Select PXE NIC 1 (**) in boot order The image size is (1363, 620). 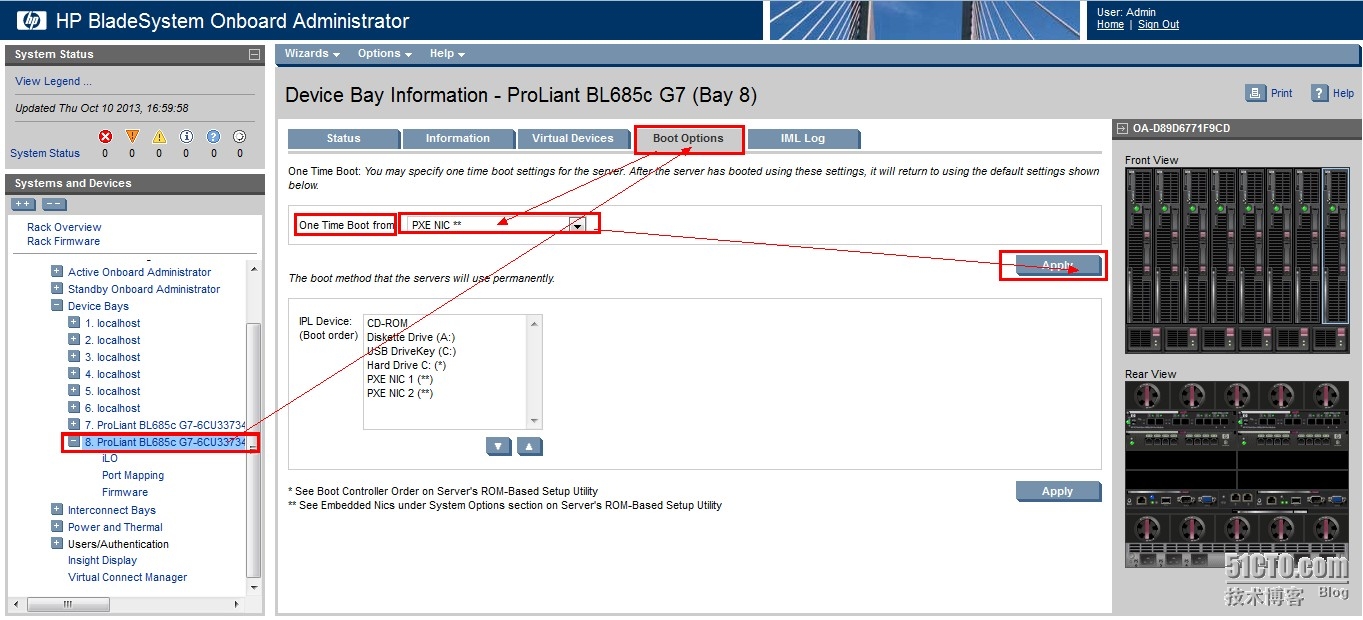pos(400,379)
